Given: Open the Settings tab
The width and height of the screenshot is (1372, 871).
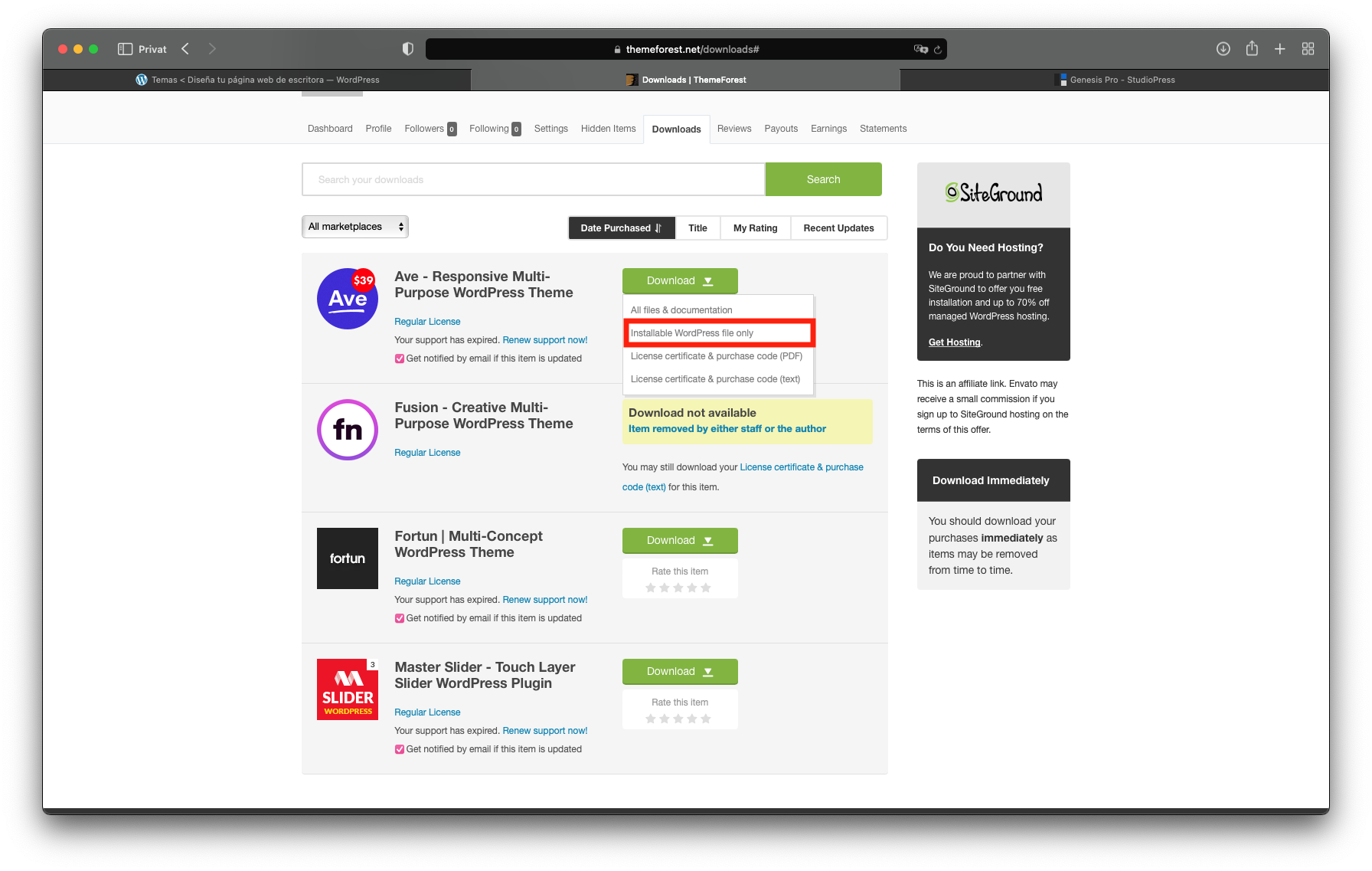Looking at the screenshot, I should [551, 129].
